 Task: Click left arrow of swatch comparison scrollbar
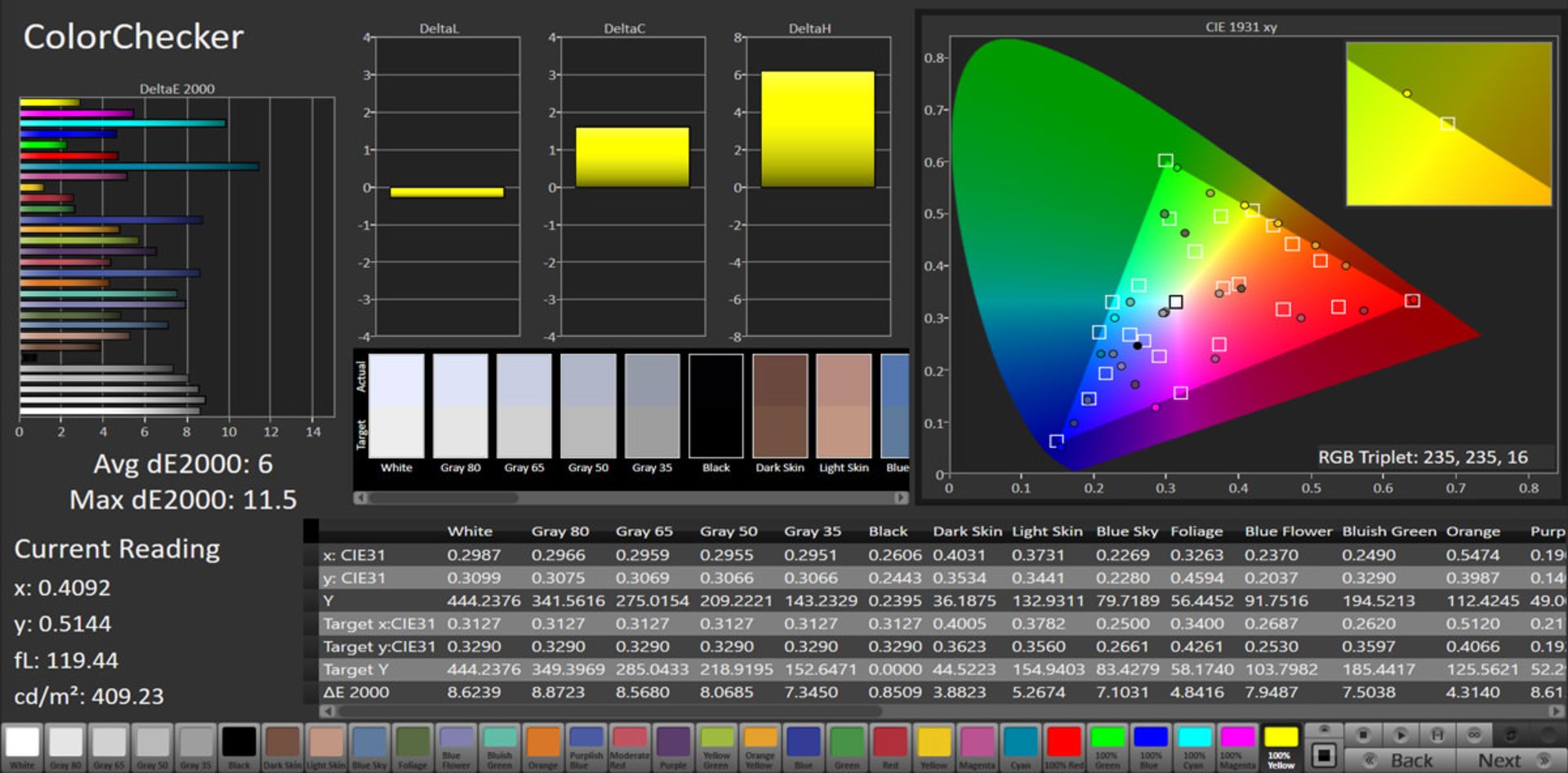click(360, 497)
